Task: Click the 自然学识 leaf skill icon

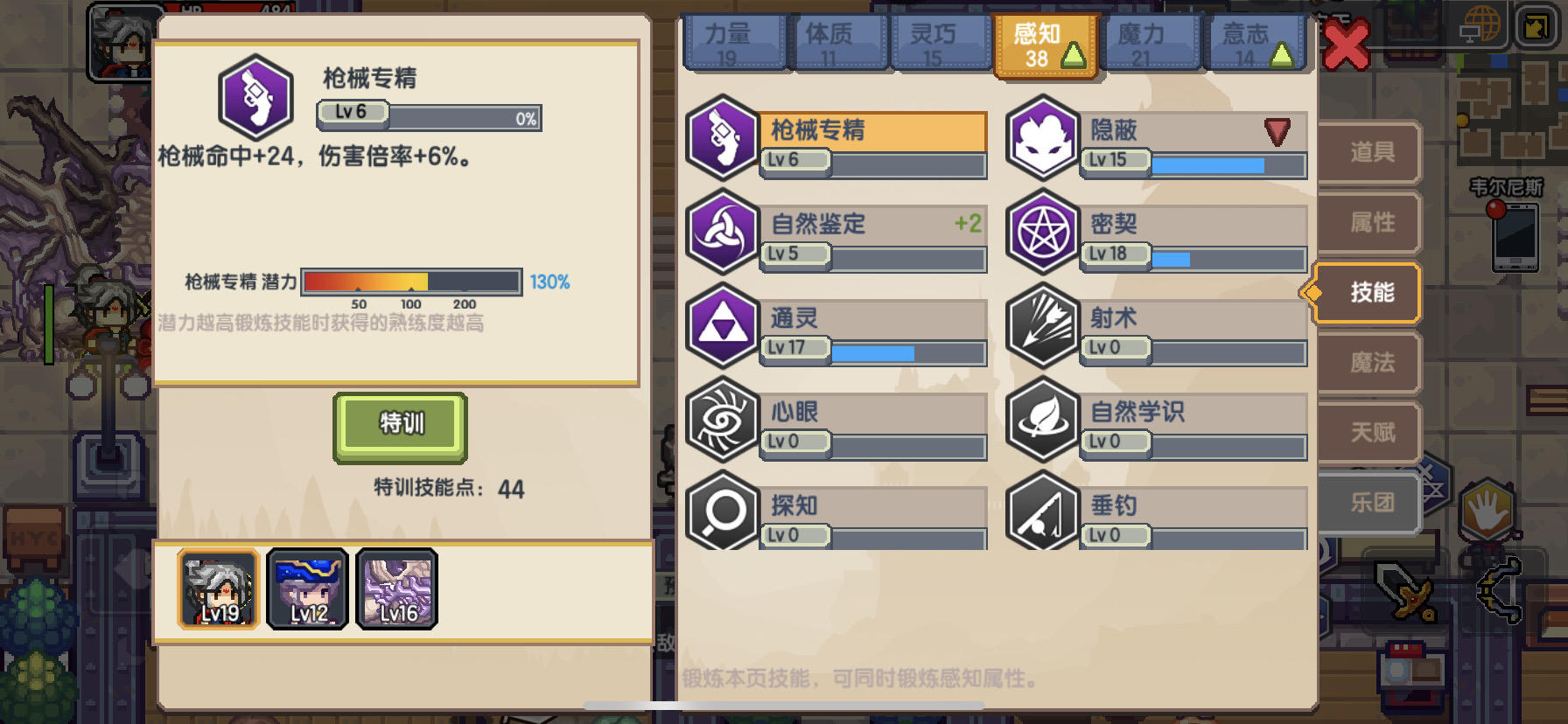Action: [x=1042, y=419]
